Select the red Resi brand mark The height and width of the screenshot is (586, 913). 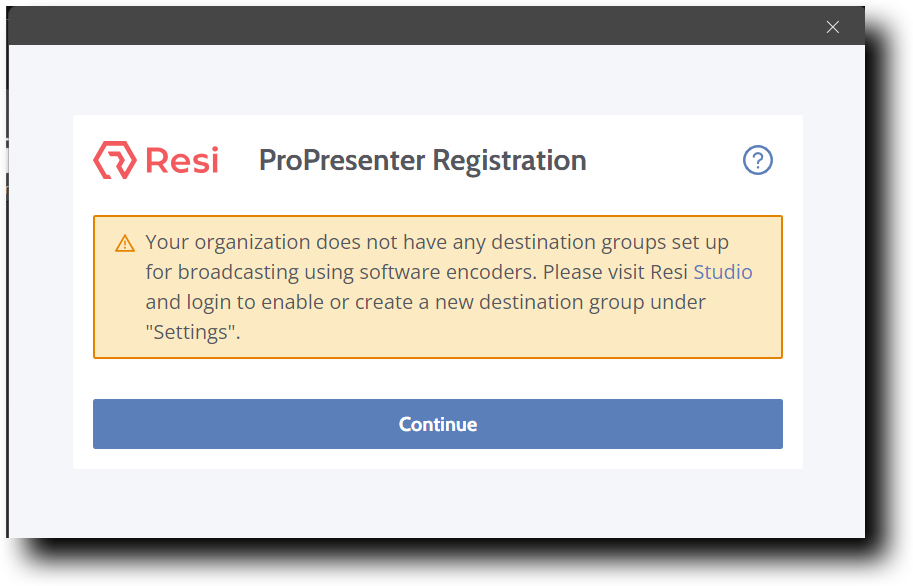(112, 159)
